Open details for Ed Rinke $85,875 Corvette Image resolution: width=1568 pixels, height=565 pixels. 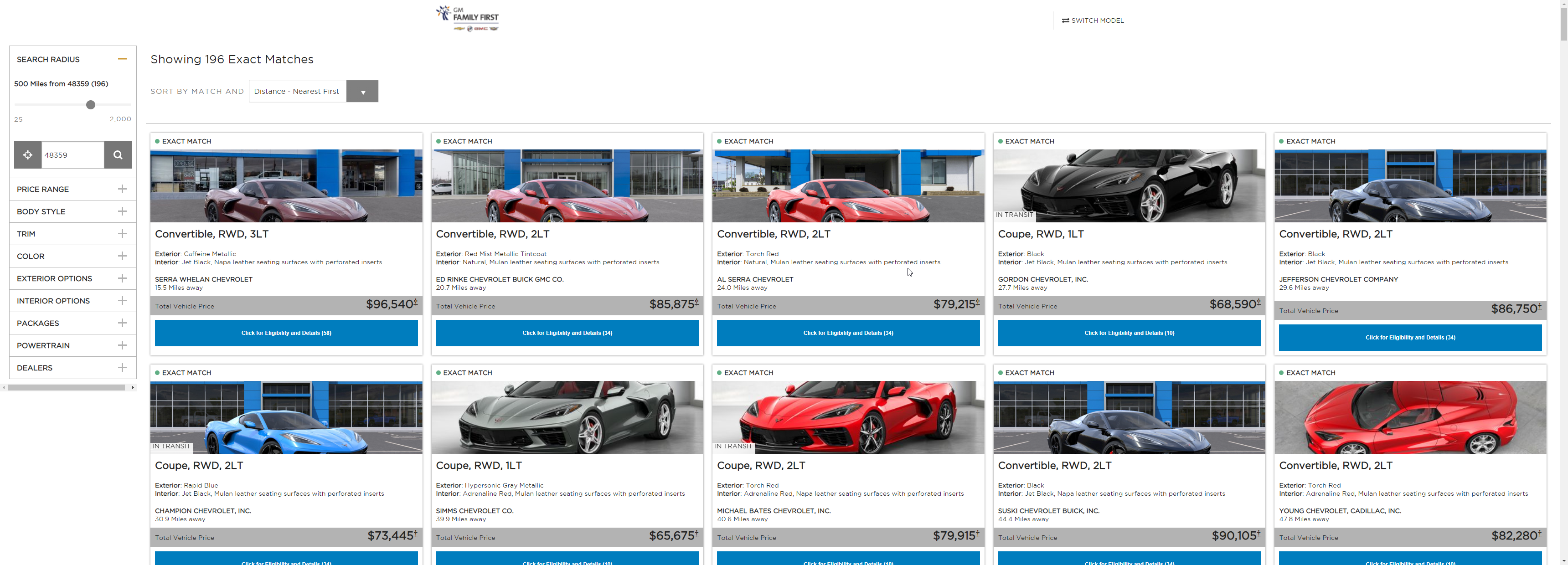(x=567, y=333)
